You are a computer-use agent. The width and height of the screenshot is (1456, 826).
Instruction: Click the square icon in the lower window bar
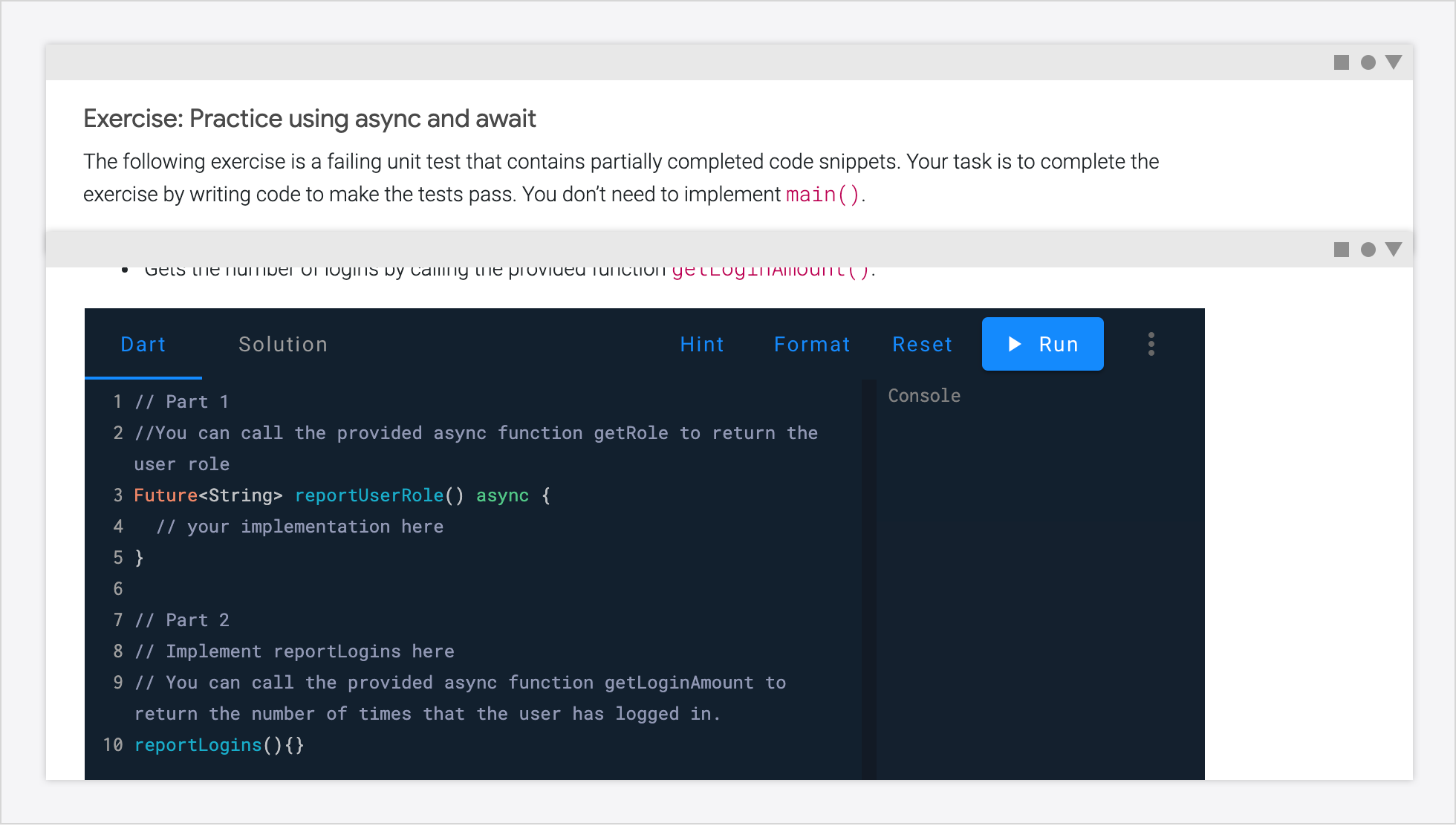coord(1342,250)
